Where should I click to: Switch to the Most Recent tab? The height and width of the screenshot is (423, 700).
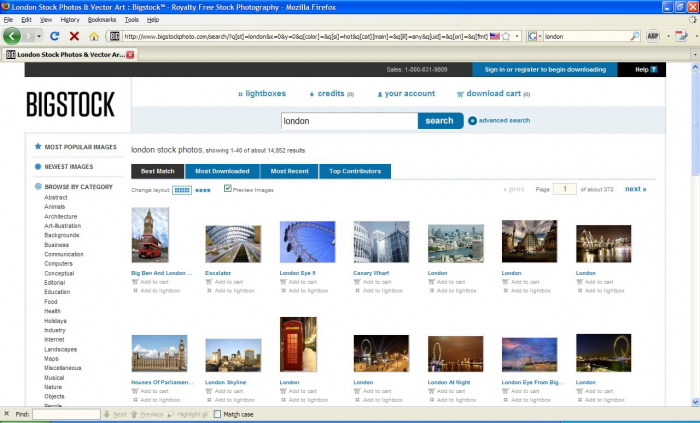coord(289,171)
